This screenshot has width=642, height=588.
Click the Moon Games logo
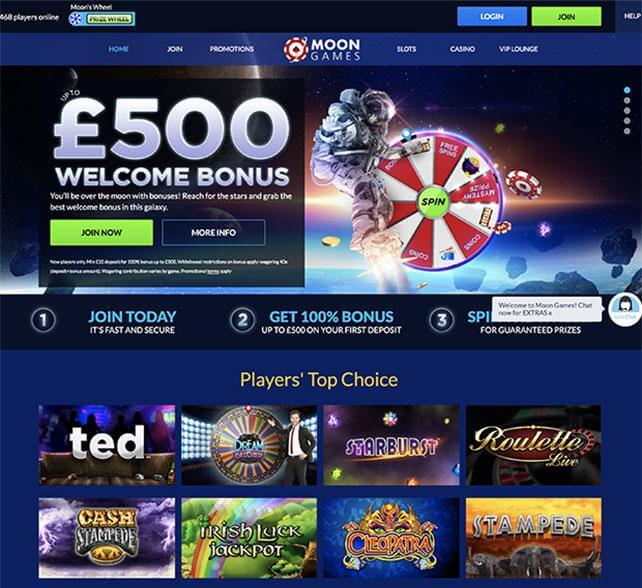tap(322, 49)
